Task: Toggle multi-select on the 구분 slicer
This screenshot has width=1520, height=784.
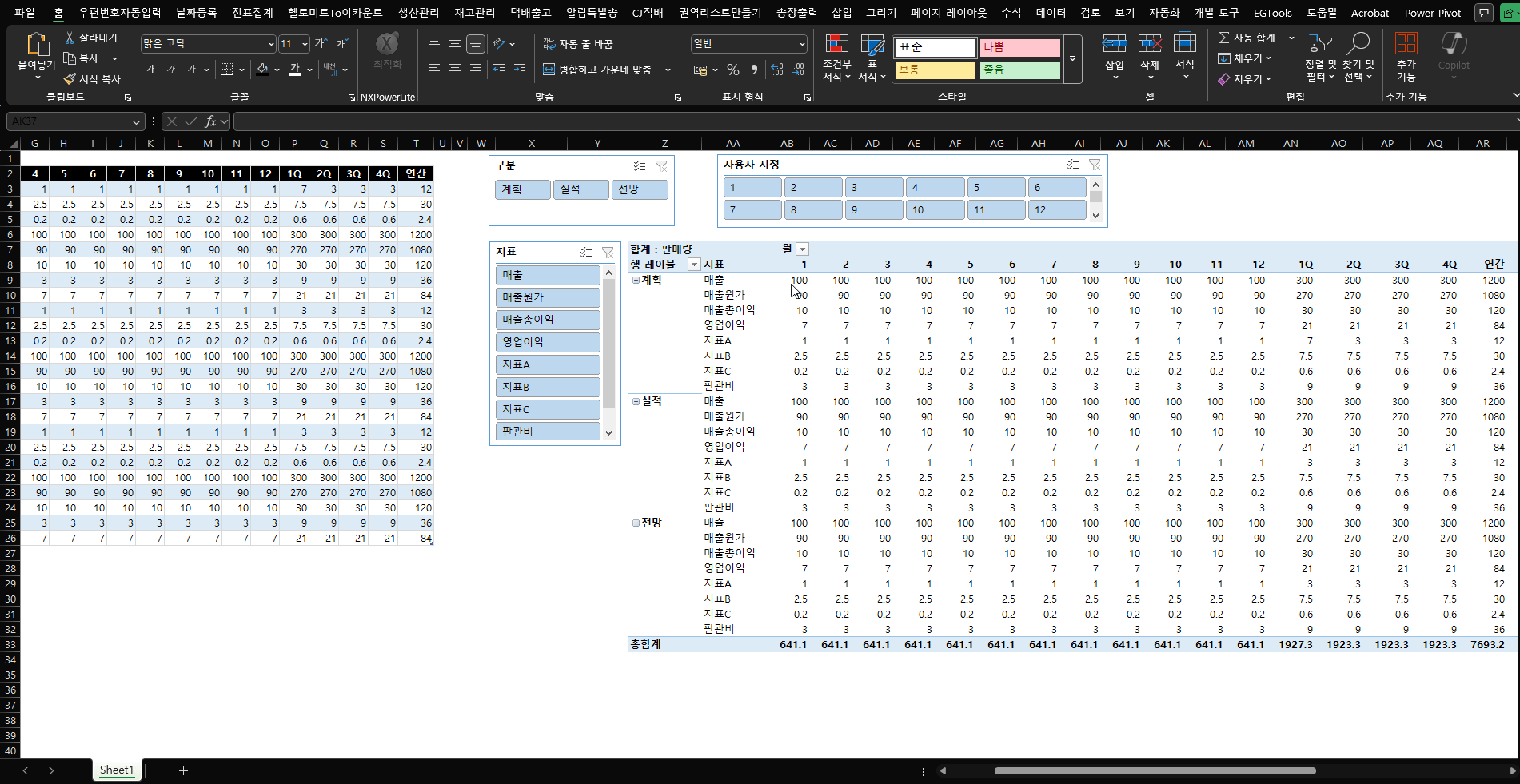Action: pyautogui.click(x=639, y=166)
